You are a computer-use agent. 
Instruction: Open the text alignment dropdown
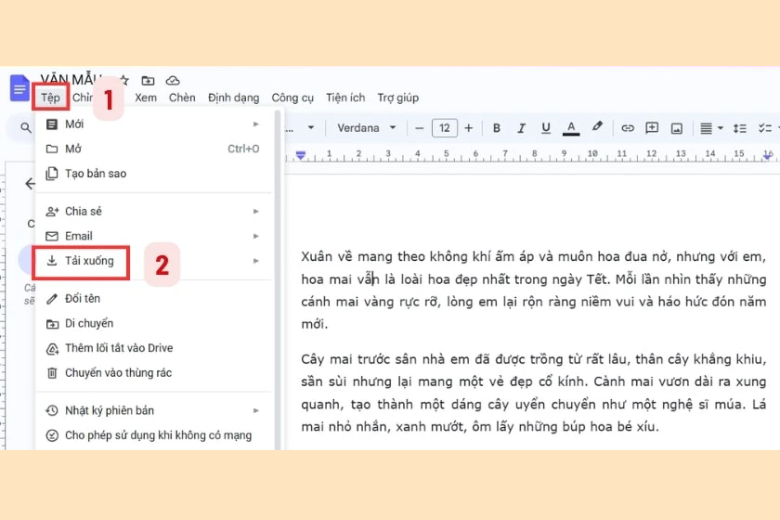point(711,128)
